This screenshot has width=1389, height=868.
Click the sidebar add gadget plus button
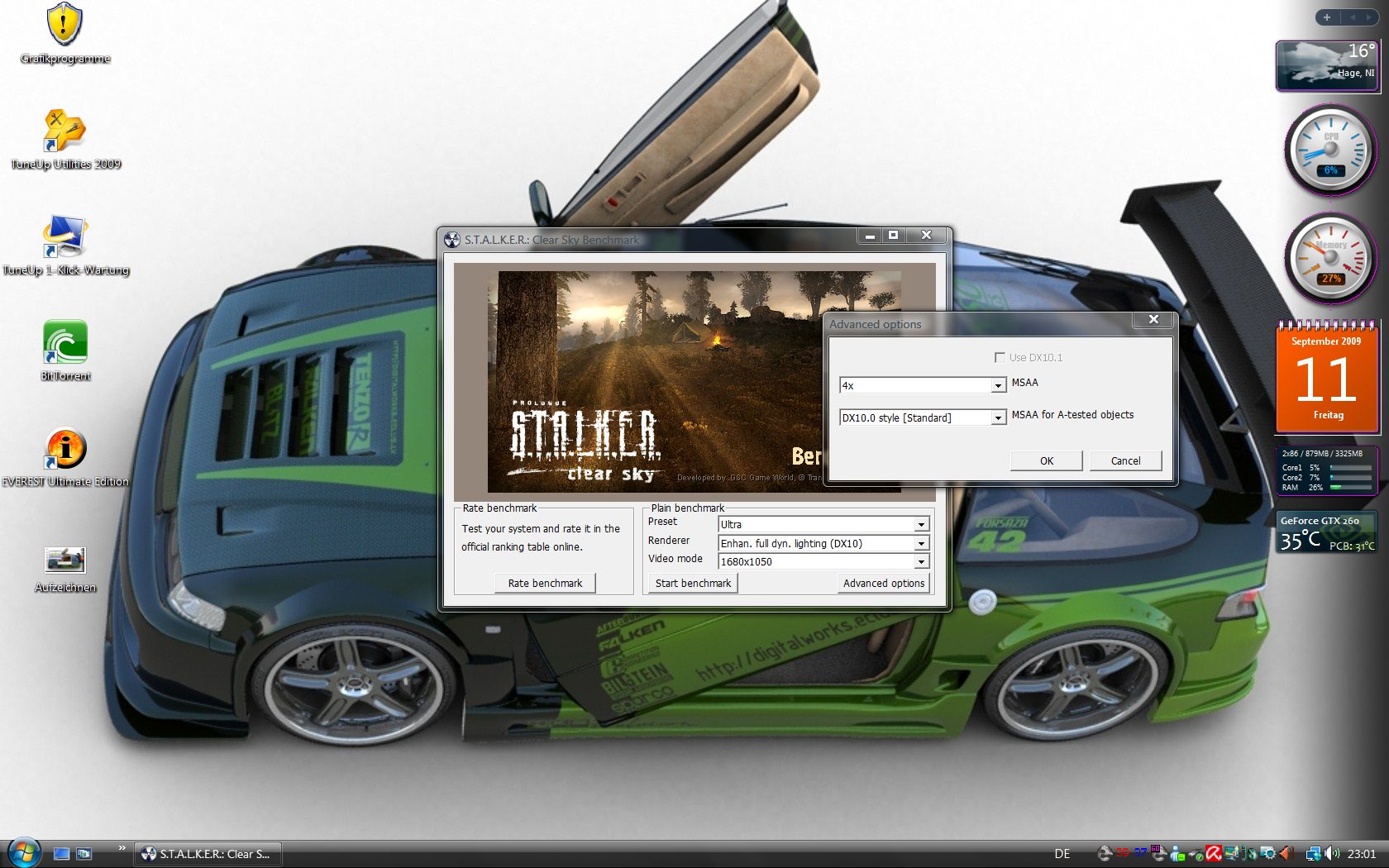[1327, 17]
